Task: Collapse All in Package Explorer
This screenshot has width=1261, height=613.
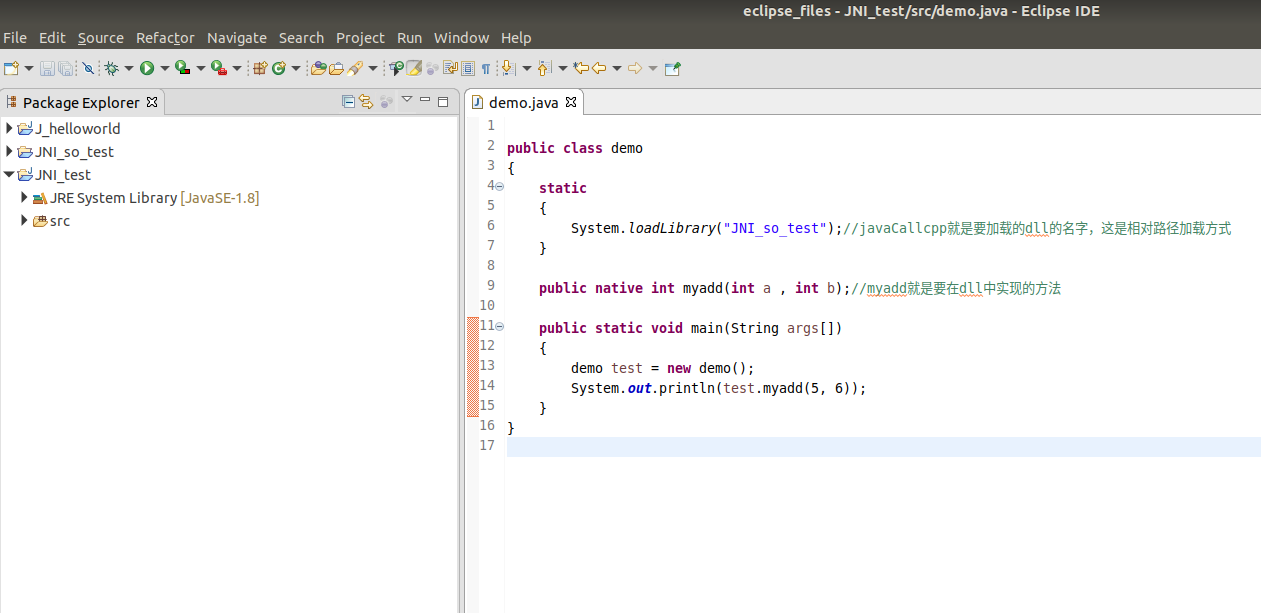Action: pyautogui.click(x=348, y=100)
